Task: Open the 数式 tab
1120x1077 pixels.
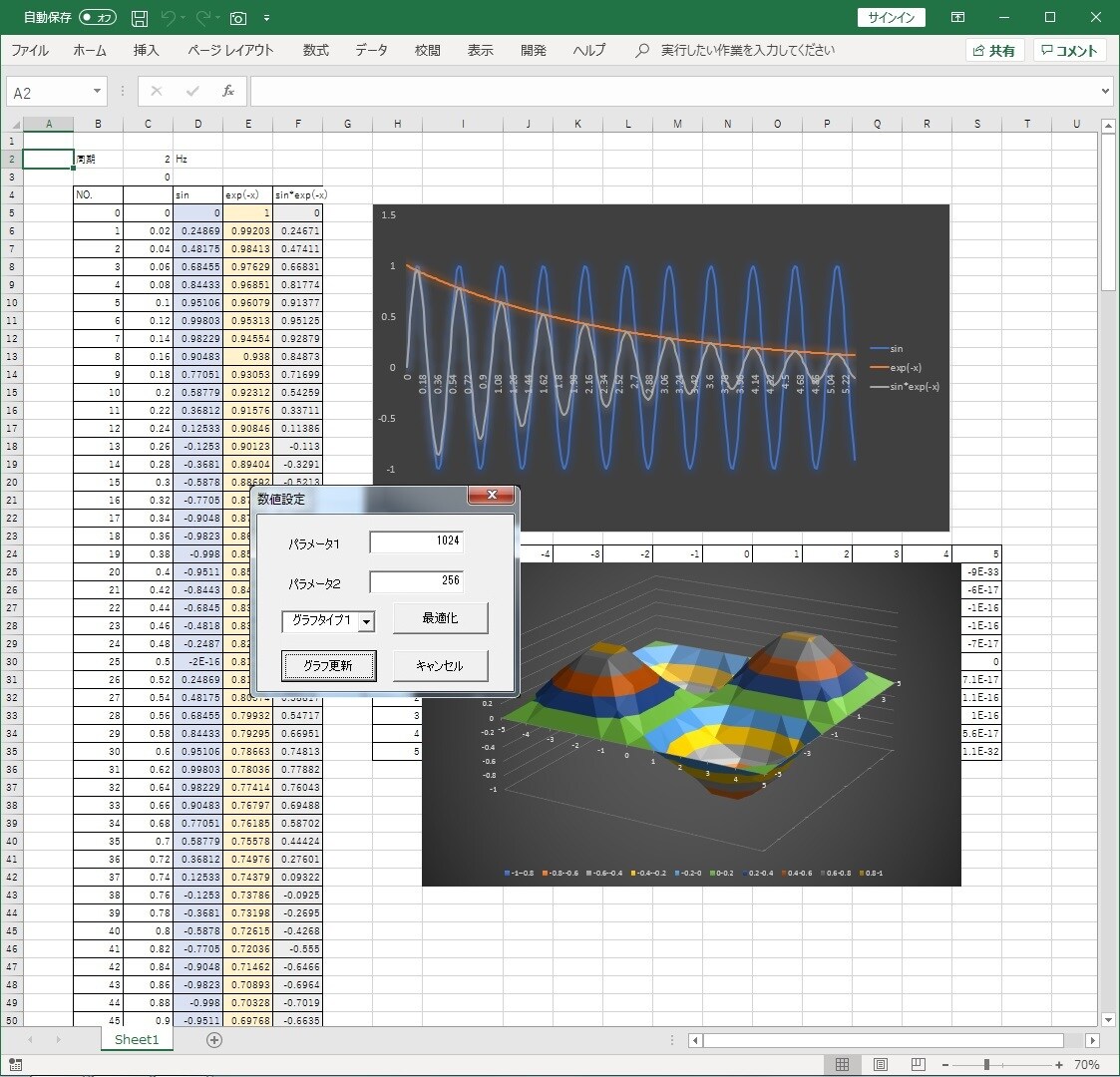Action: coord(316,50)
